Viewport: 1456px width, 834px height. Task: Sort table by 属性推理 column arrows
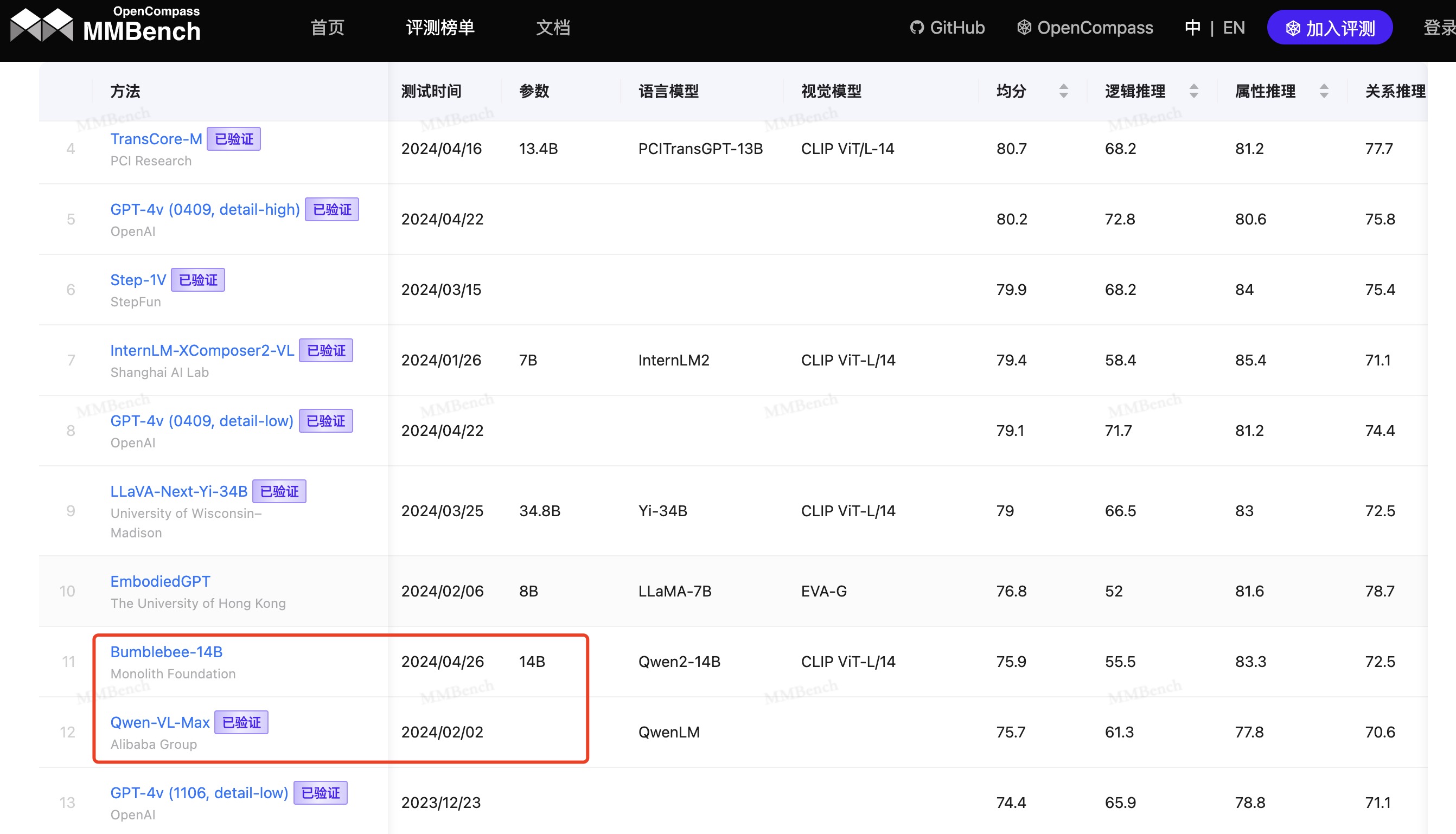(x=1324, y=91)
